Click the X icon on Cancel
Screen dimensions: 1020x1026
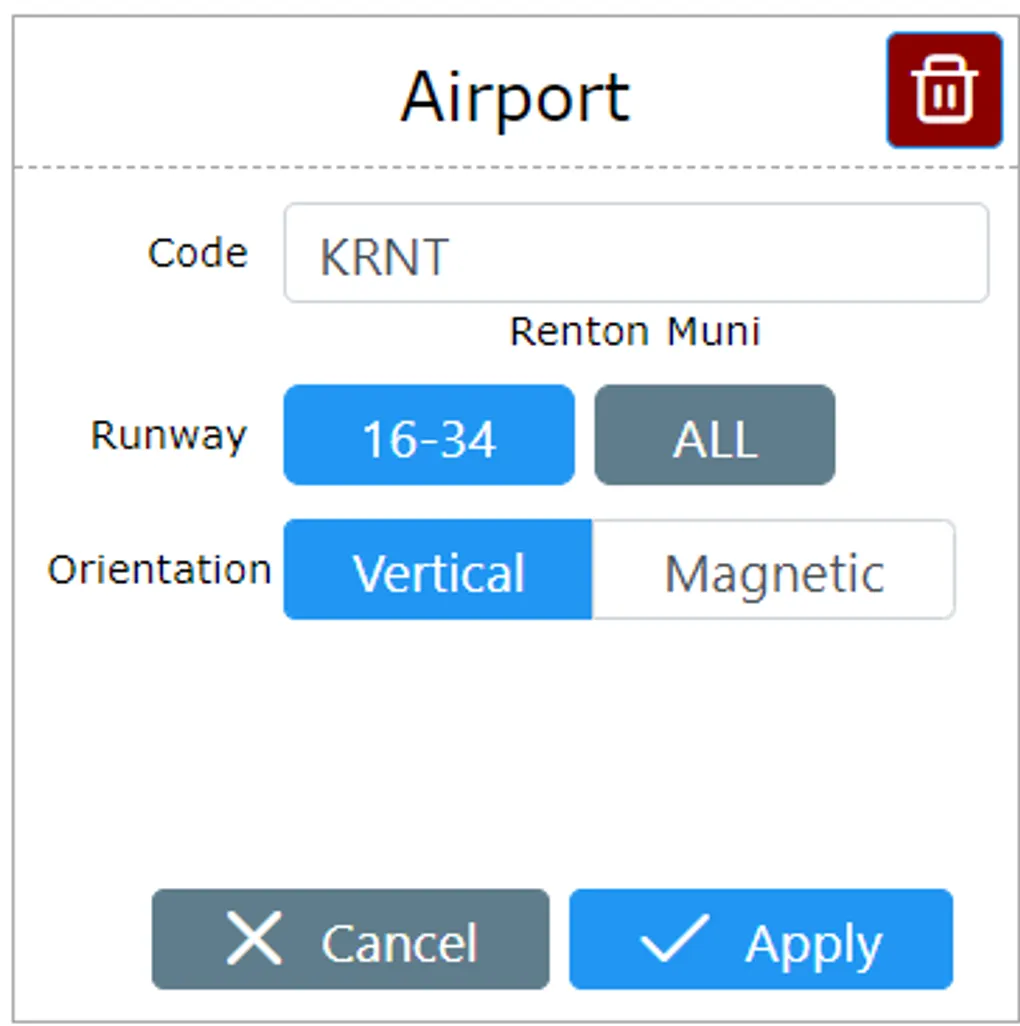pyautogui.click(x=254, y=939)
